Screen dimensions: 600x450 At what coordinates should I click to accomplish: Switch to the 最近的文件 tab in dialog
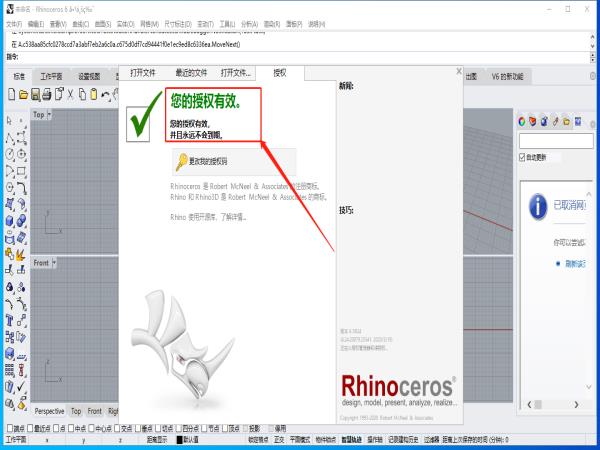point(191,73)
